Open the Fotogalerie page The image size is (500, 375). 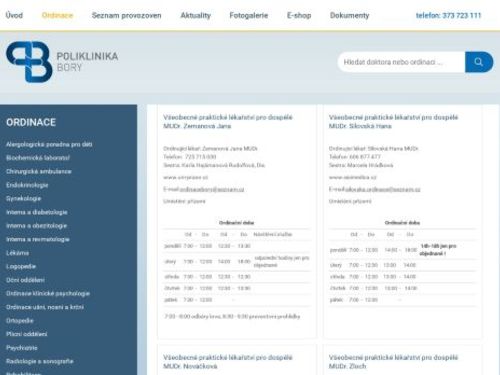249,15
